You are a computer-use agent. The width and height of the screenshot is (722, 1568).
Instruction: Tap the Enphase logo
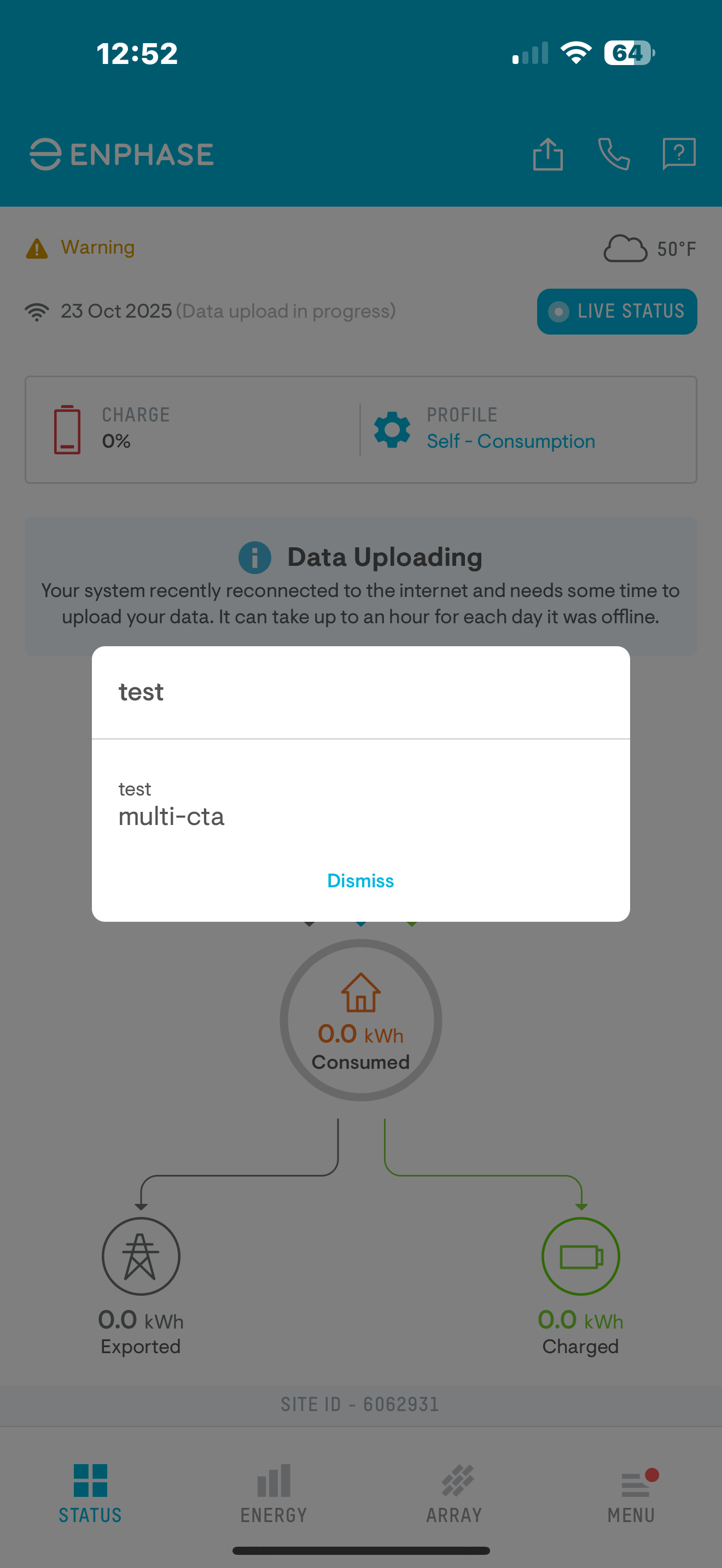(x=122, y=154)
